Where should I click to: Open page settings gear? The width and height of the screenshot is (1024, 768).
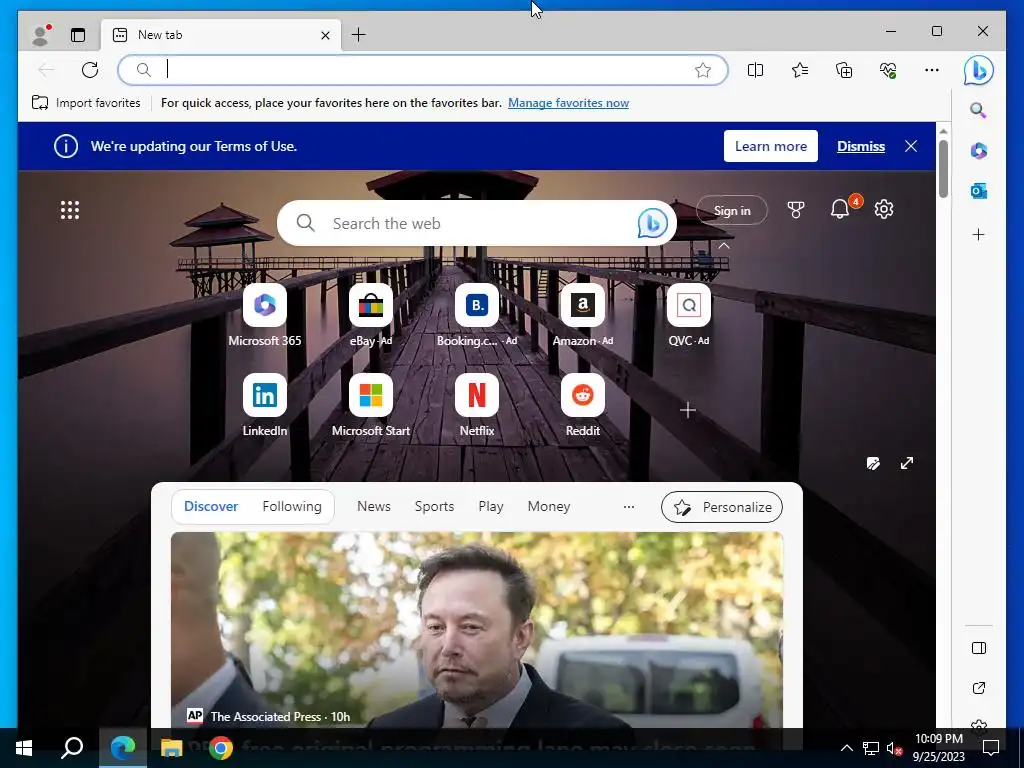pyautogui.click(x=884, y=209)
